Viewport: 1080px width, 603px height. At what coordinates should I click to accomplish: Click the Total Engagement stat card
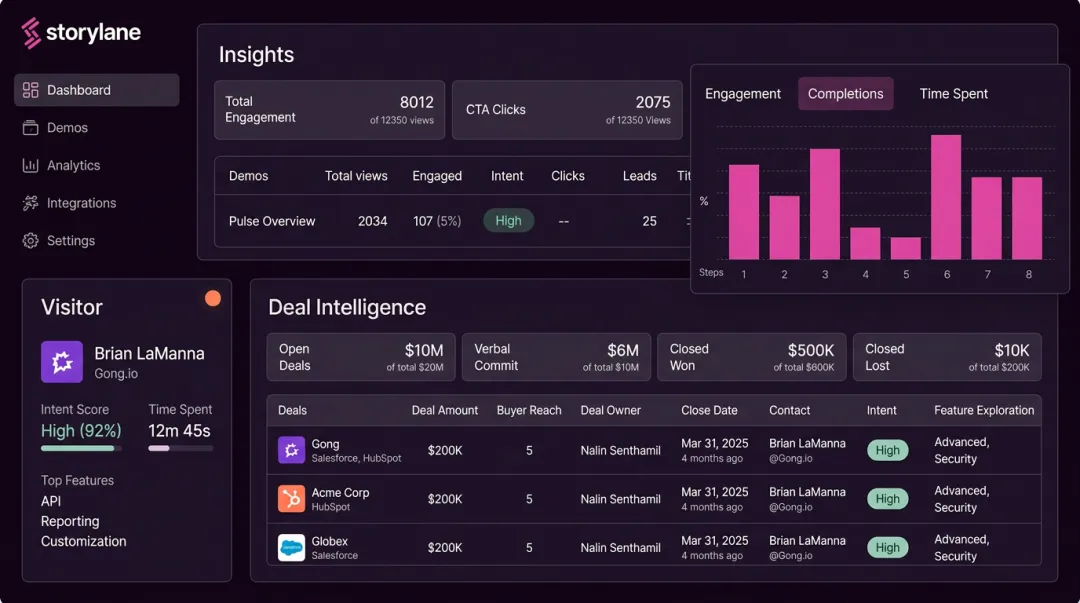[x=329, y=110]
